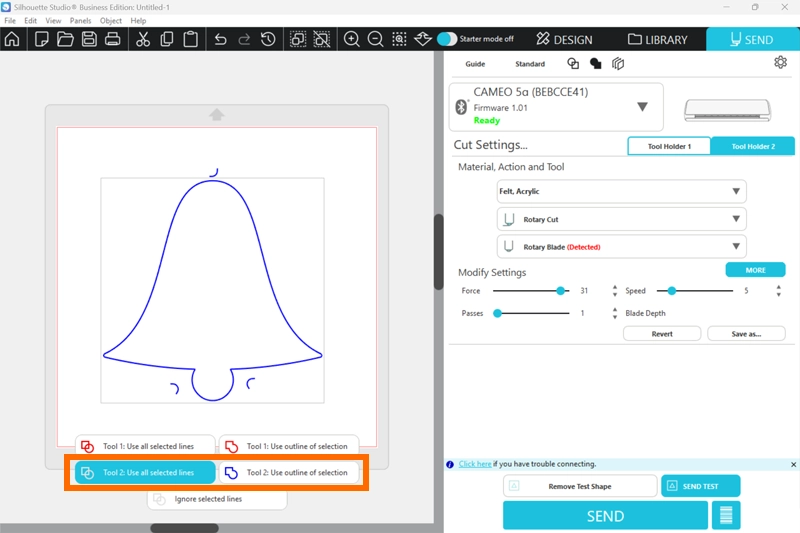The height and width of the screenshot is (533, 800).
Task: Click the Print icon in toolbar
Action: pos(113,39)
